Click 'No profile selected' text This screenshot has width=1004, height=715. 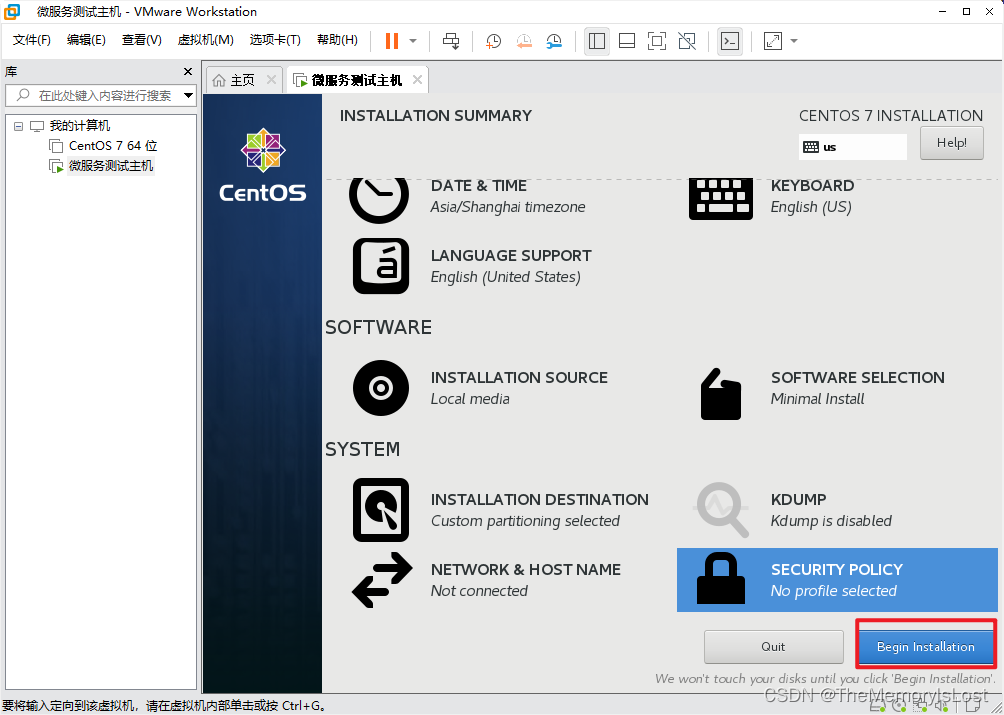(x=834, y=591)
